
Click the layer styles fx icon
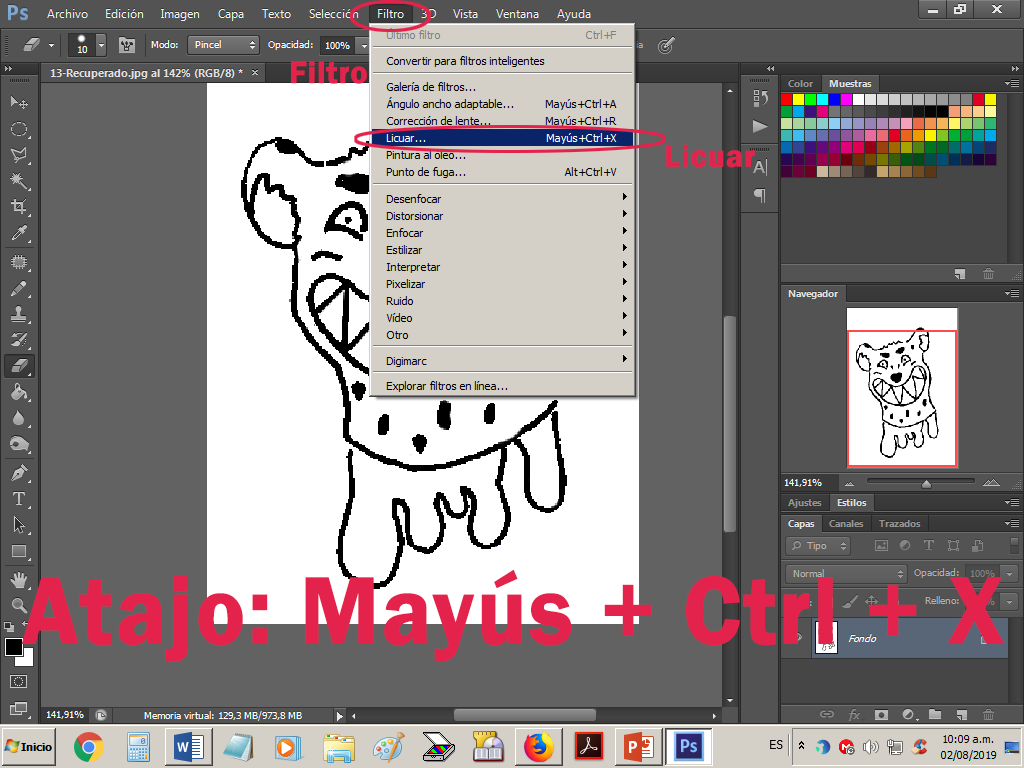(x=854, y=714)
